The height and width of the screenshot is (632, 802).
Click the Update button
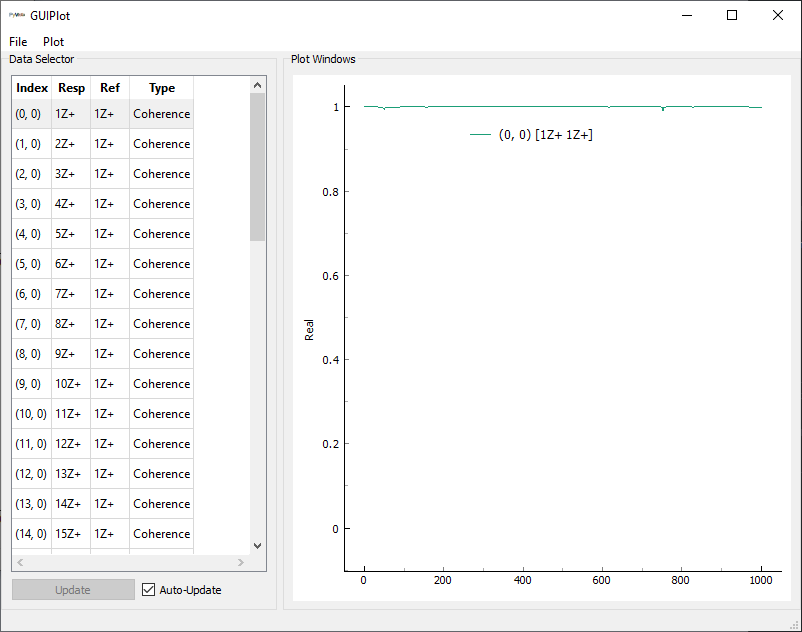[x=73, y=590]
